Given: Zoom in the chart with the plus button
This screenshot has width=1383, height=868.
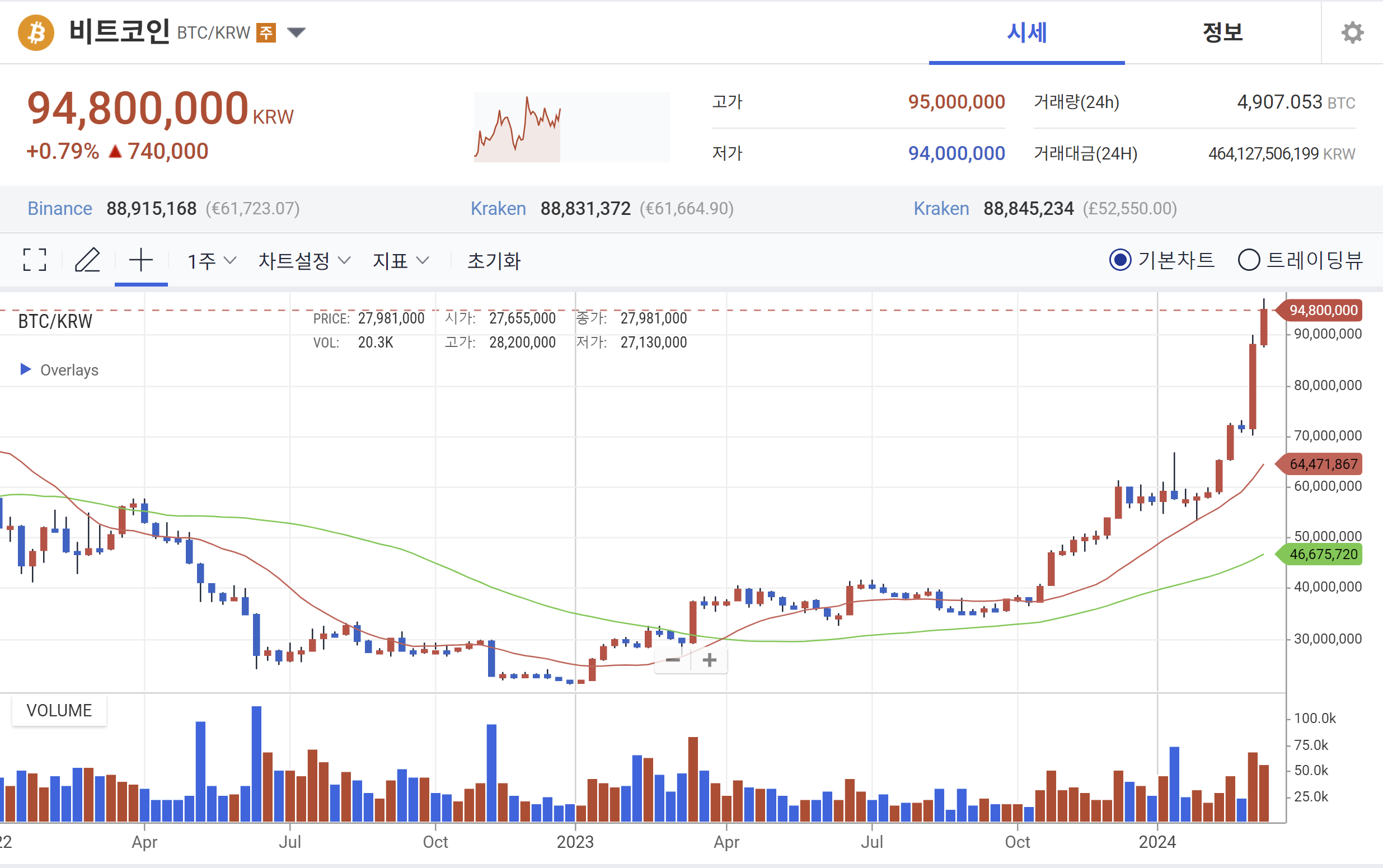Looking at the screenshot, I should click(x=710, y=660).
